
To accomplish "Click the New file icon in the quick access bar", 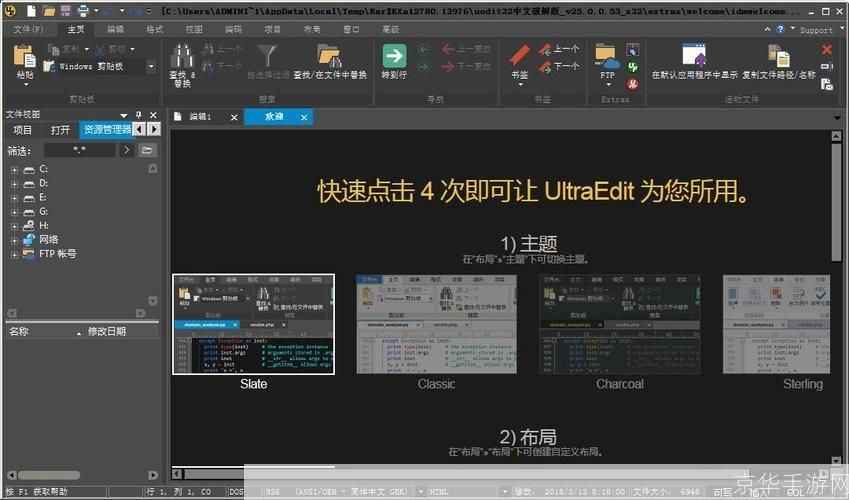I will 31,10.
